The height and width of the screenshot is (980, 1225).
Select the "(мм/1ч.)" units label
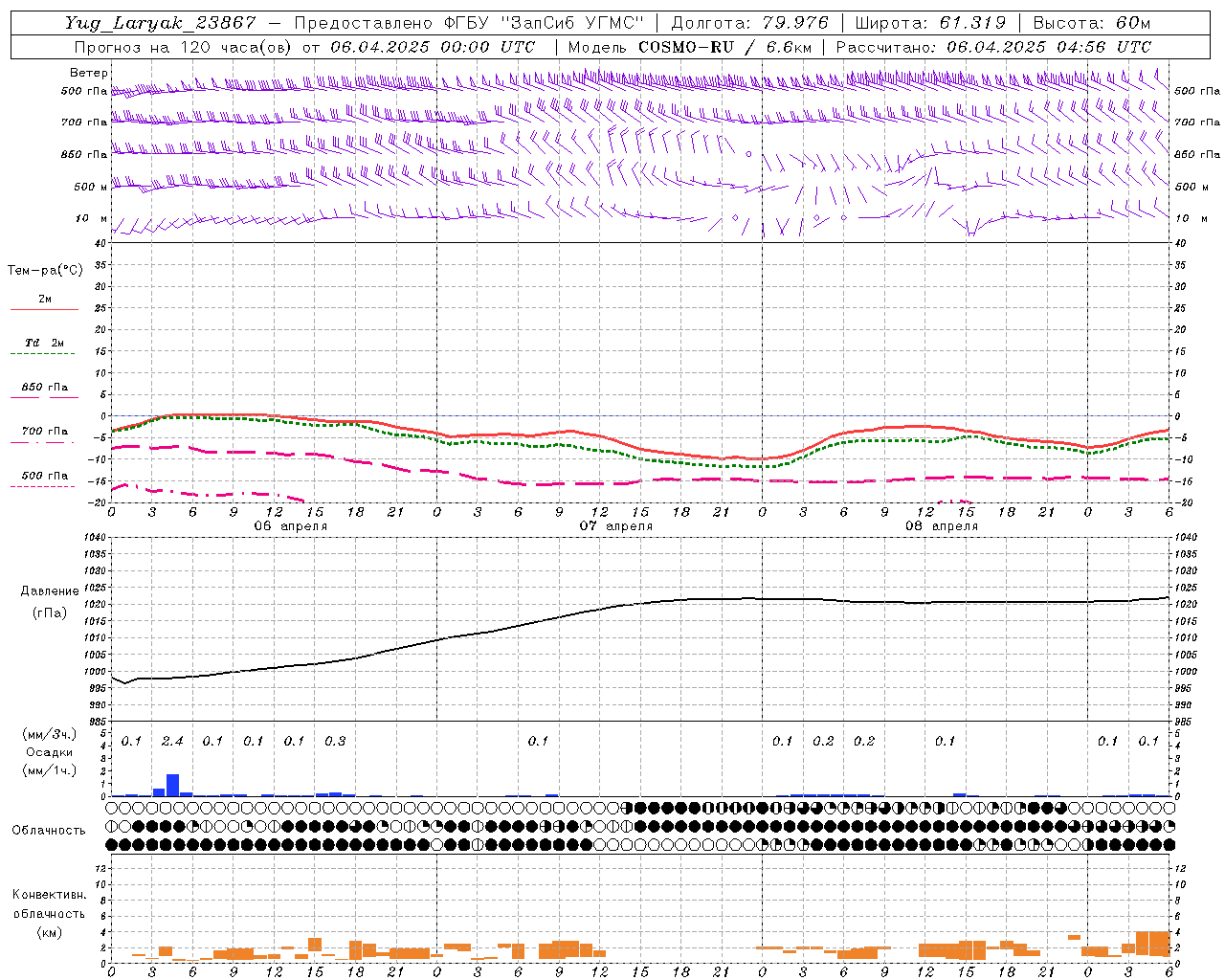50,771
